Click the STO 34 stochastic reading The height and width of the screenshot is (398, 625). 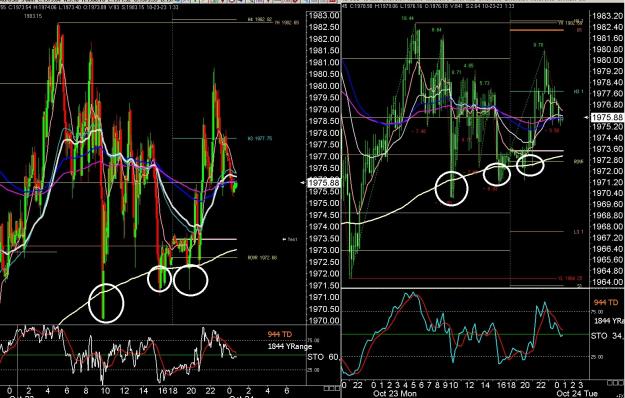pyautogui.click(x=607, y=336)
